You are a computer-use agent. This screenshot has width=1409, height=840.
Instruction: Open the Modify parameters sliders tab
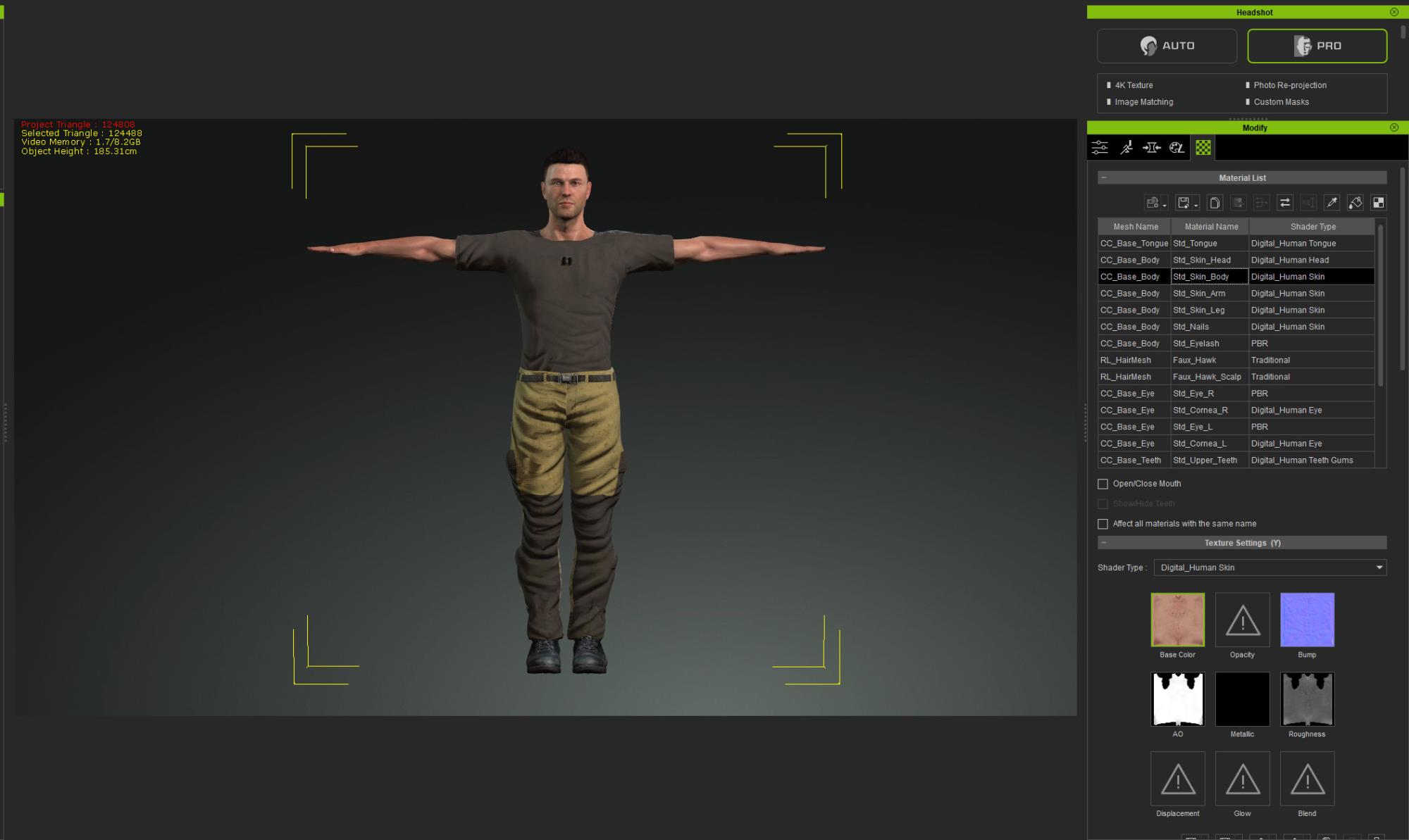[x=1100, y=147]
